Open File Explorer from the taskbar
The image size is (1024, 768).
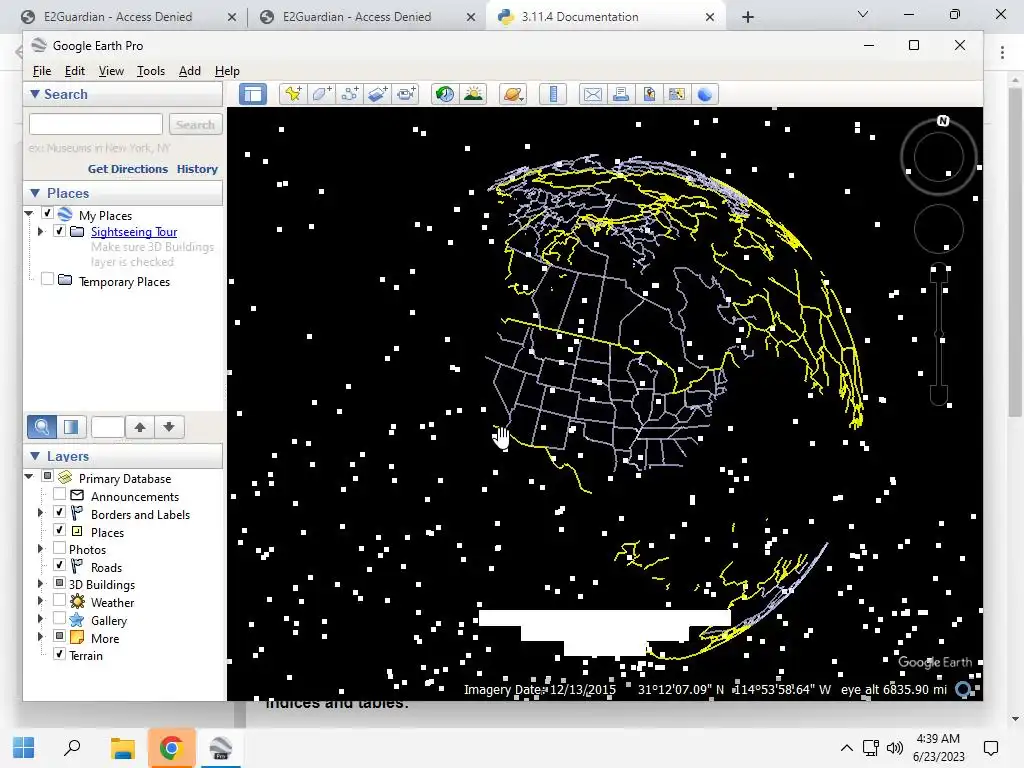122,748
